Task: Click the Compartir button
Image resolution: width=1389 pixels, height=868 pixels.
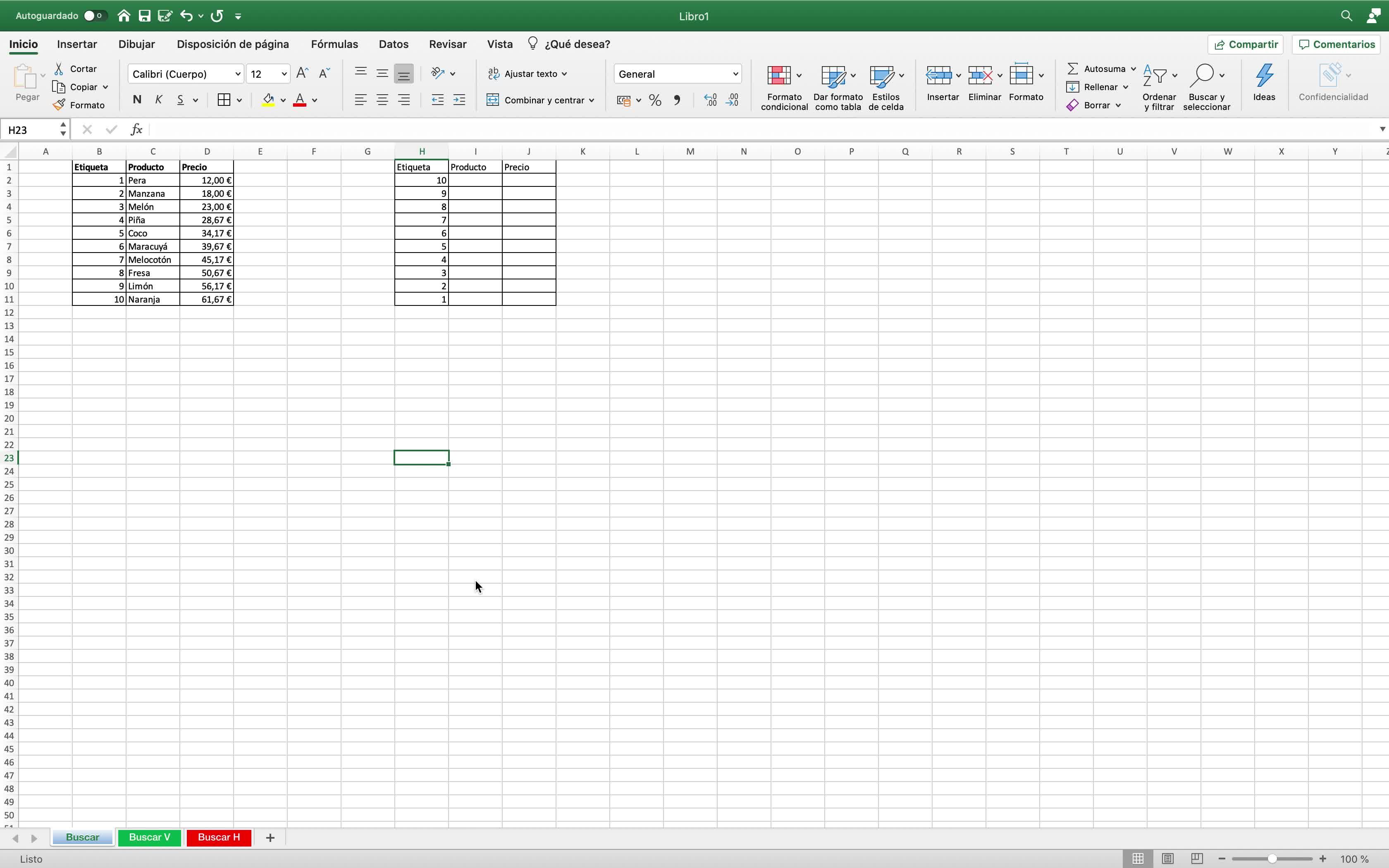Action: 1246,44
